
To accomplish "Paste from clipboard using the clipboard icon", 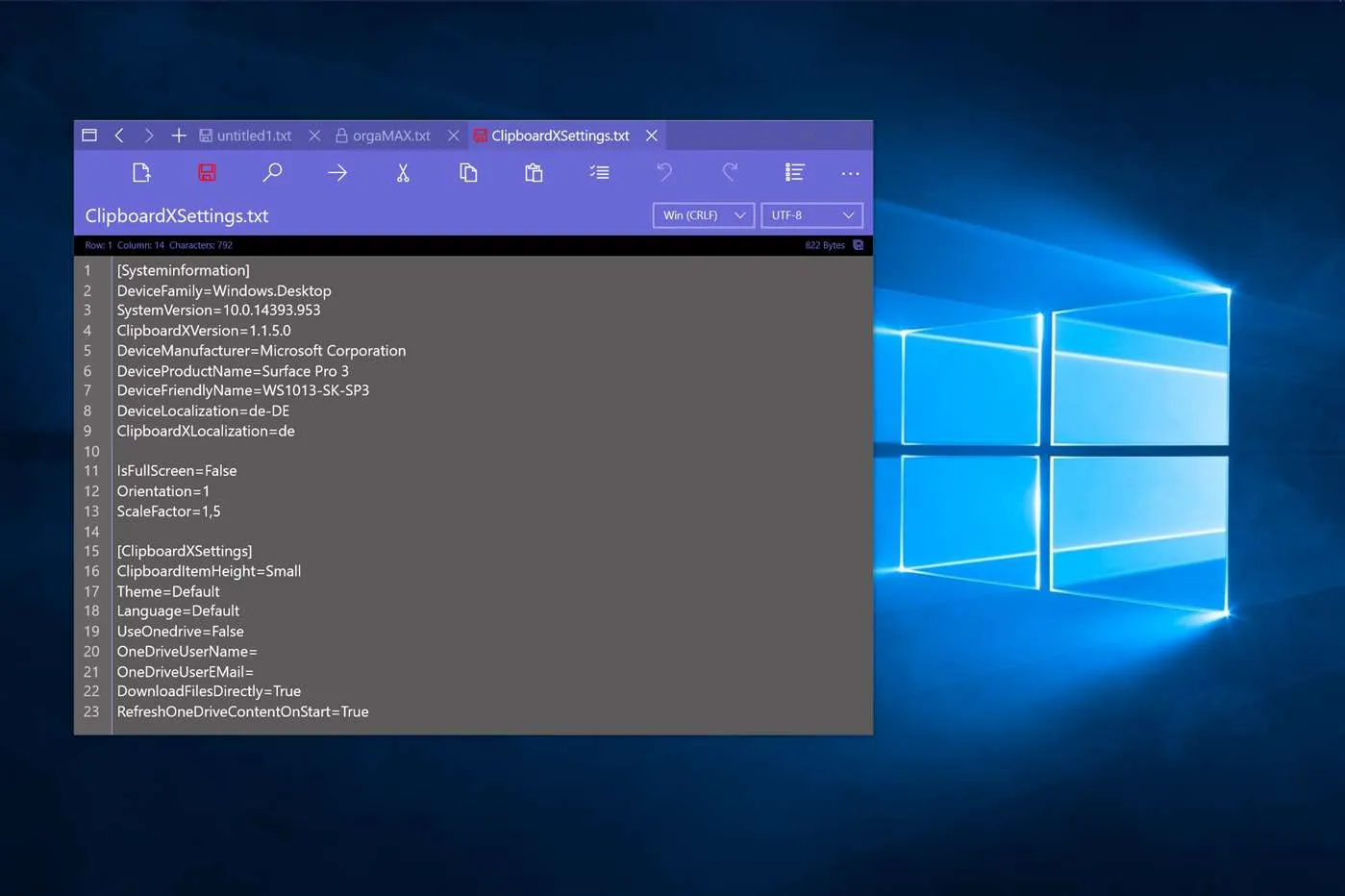I will [x=534, y=173].
